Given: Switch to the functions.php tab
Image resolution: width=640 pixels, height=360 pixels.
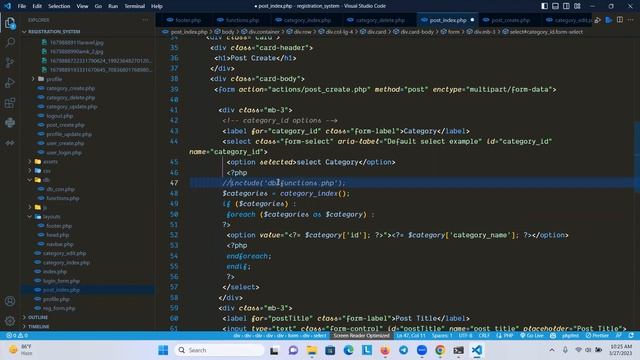Looking at the screenshot, I should pos(238,20).
